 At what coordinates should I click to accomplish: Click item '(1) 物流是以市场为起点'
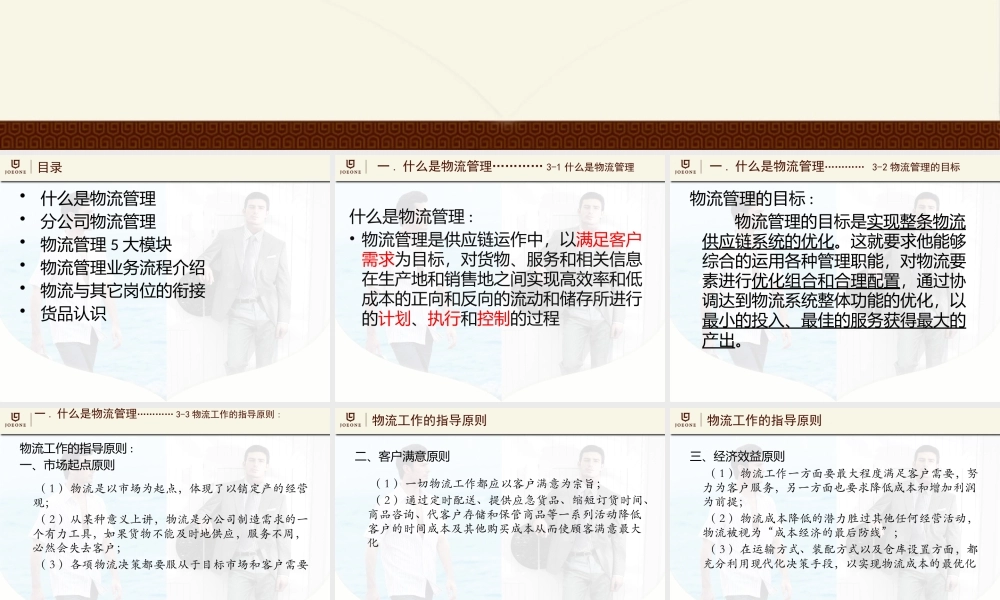pos(171,495)
